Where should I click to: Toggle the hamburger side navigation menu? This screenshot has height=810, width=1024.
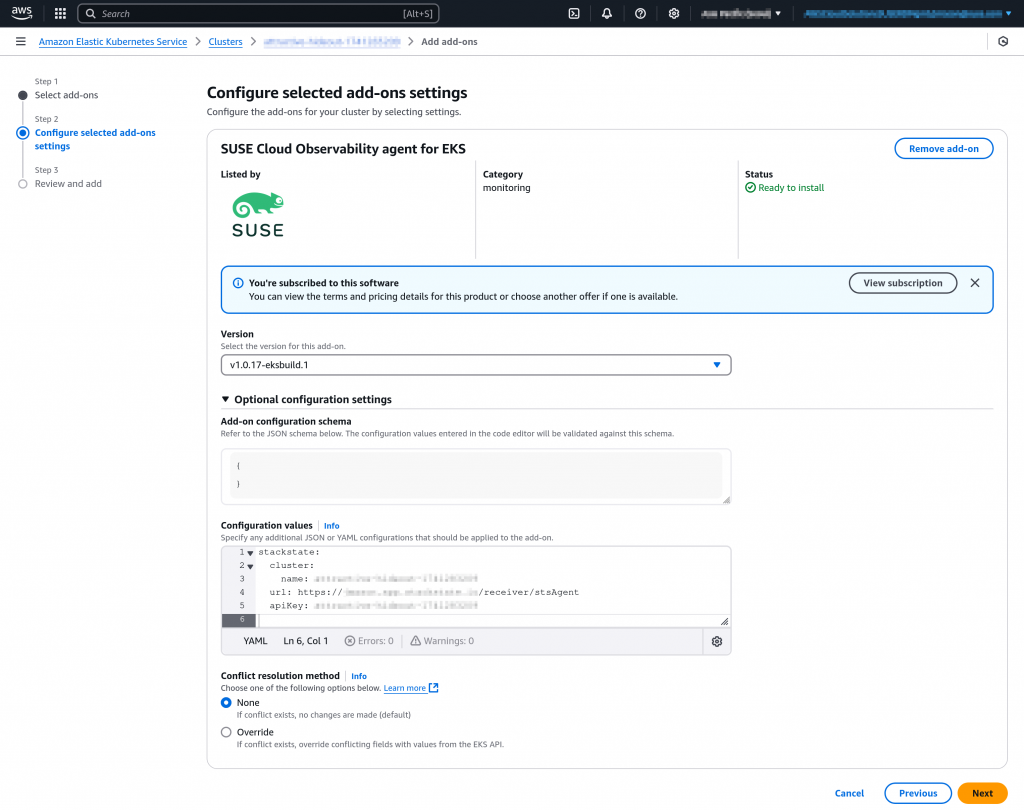point(20,42)
